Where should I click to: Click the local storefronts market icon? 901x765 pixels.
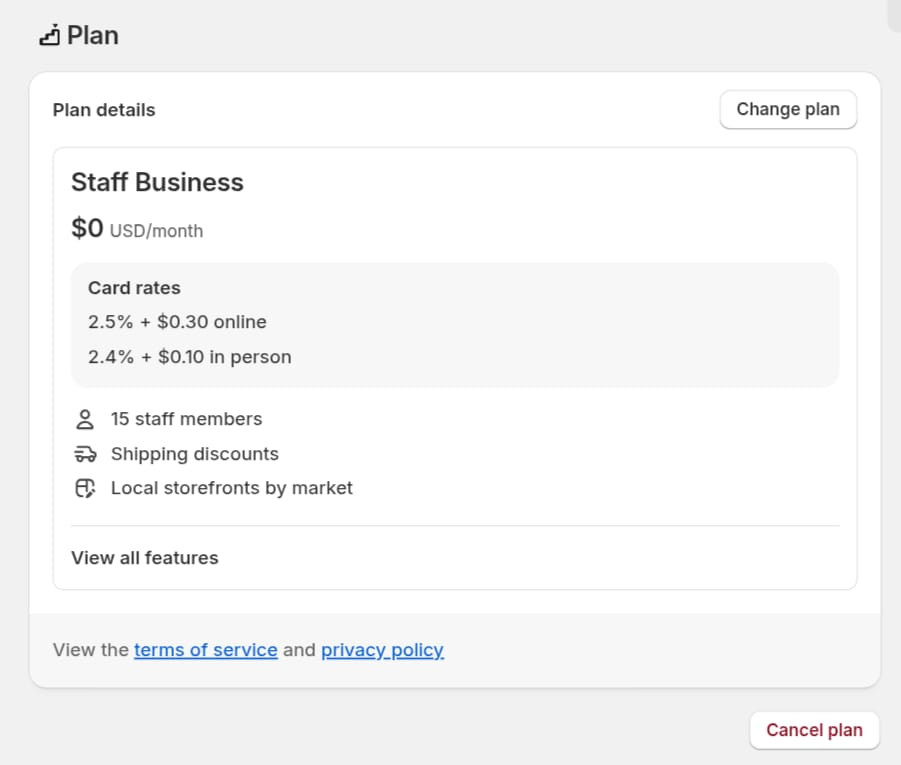coord(85,488)
